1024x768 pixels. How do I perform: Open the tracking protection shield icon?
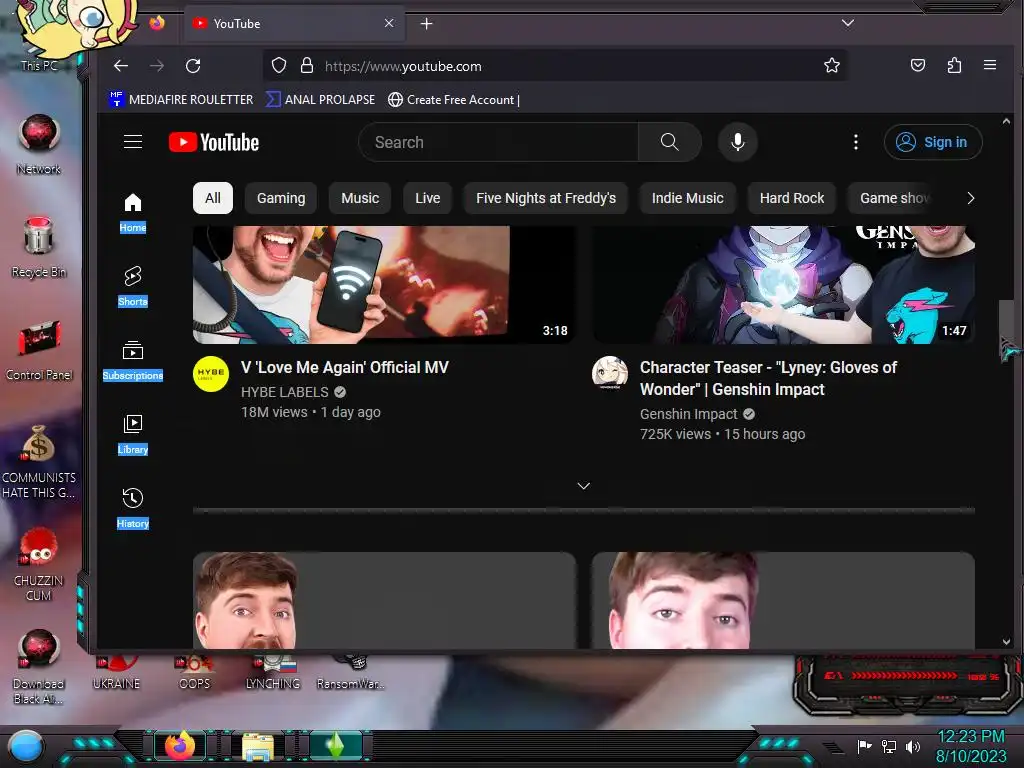(x=279, y=65)
